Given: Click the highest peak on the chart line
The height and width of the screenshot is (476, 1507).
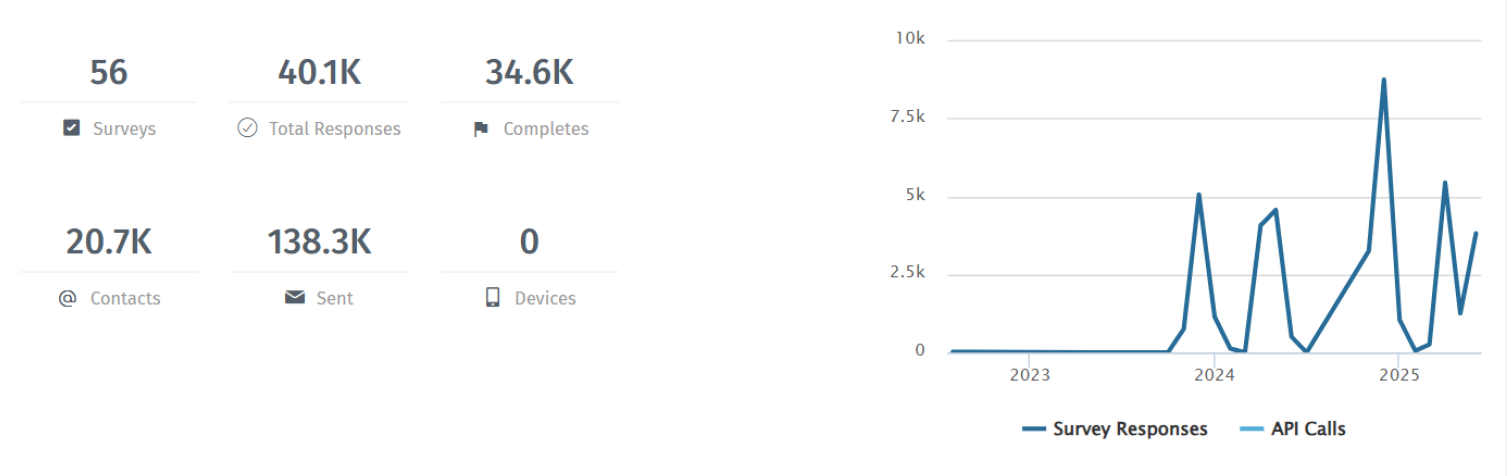Looking at the screenshot, I should pos(1384,79).
